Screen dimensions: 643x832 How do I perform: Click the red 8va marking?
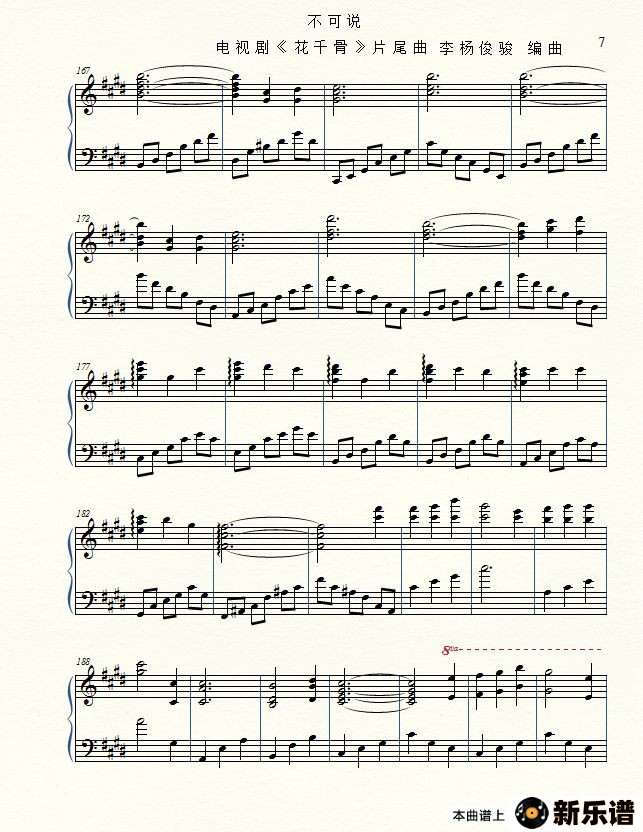coord(450,649)
